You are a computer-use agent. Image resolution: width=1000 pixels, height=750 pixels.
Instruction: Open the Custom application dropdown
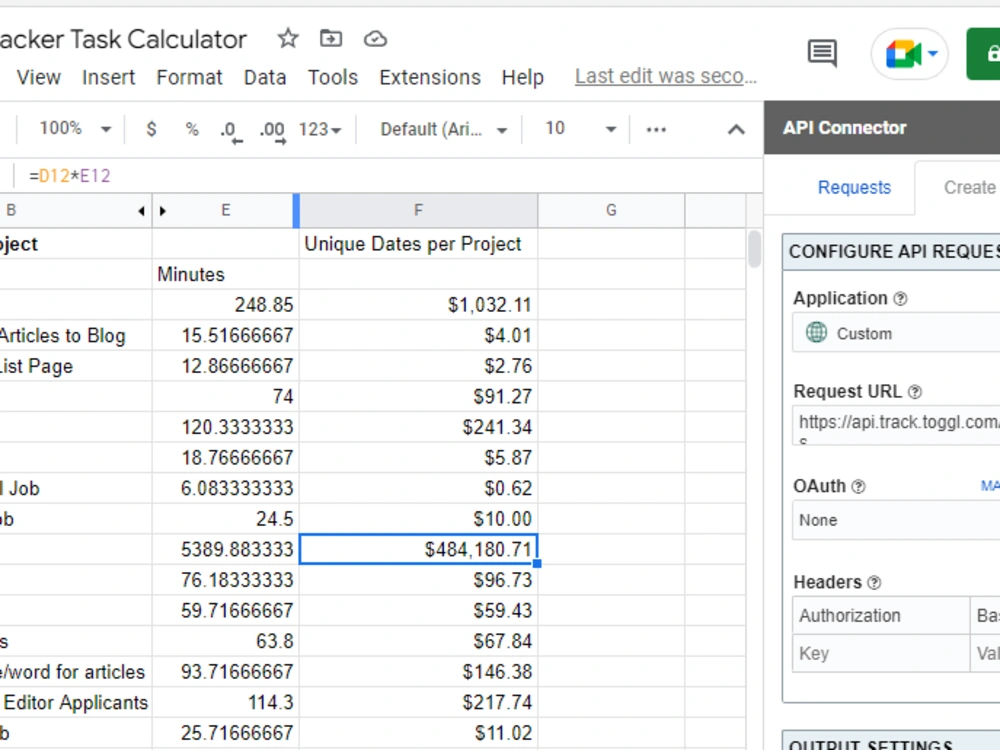(x=896, y=333)
